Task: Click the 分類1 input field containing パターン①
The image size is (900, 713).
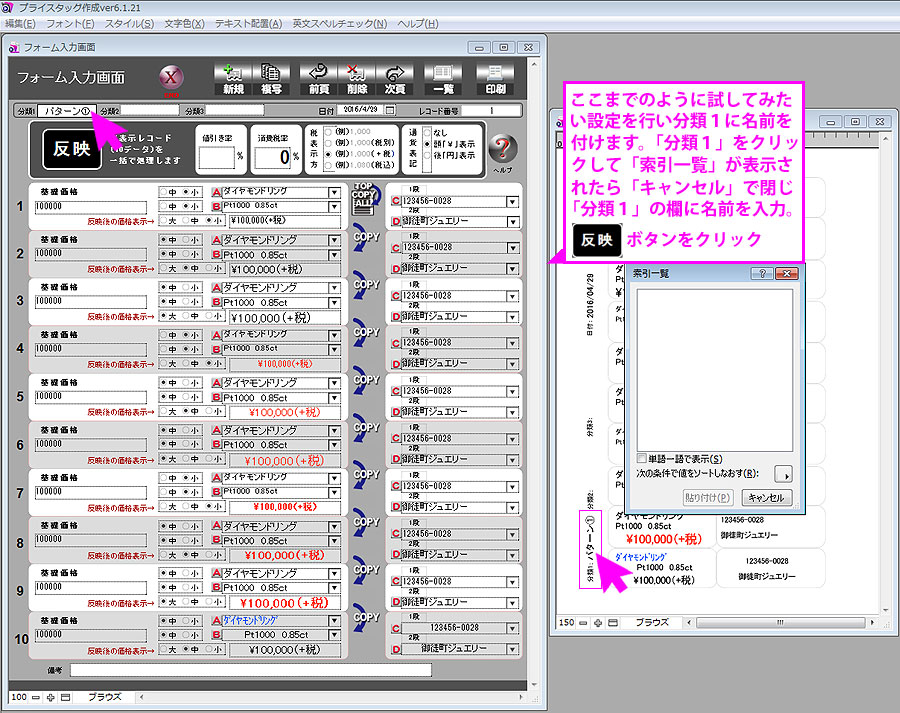Action: 65,110
